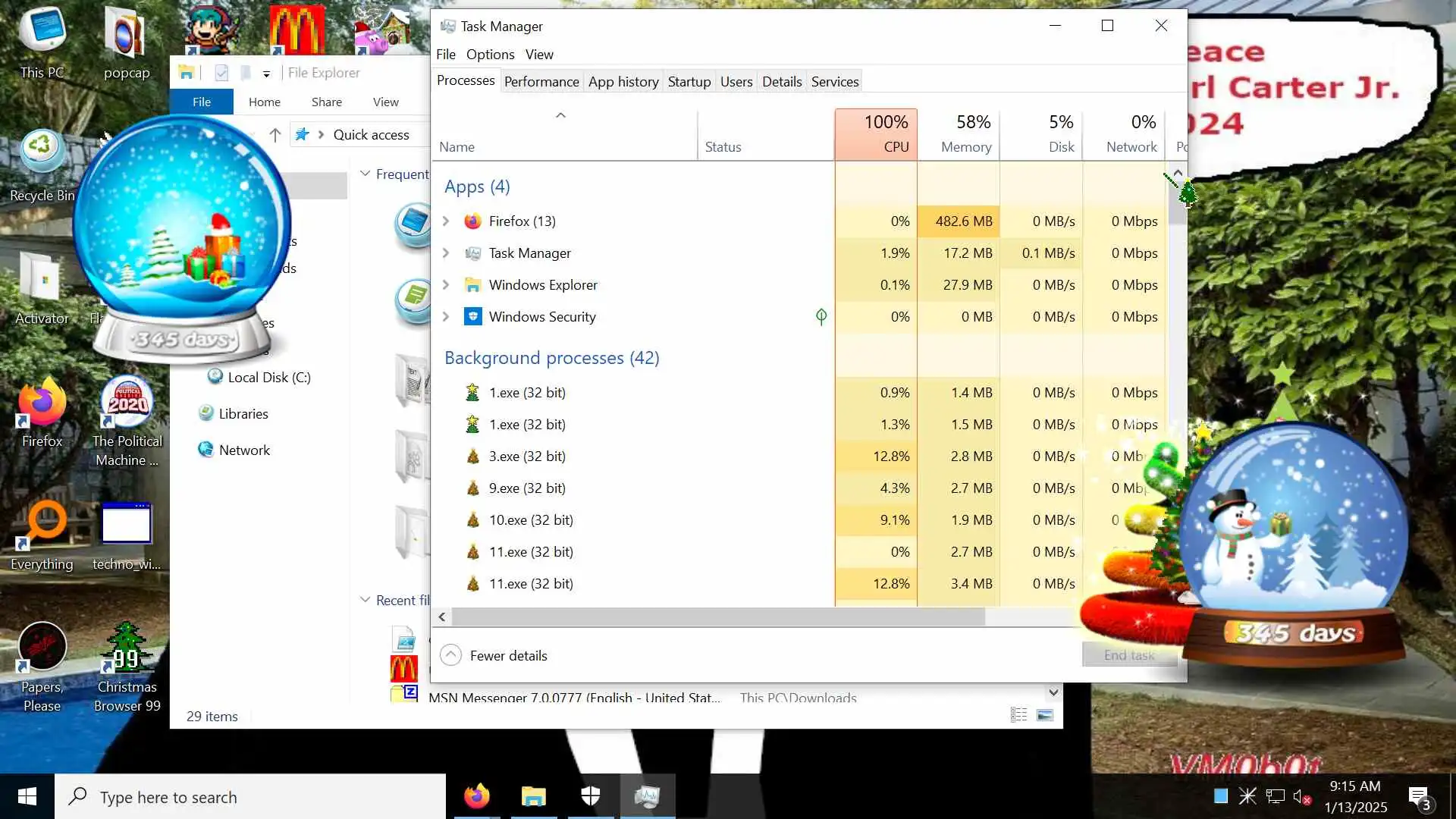Click the Firefox icon in process list
This screenshot has width=1456, height=819.
(x=472, y=221)
